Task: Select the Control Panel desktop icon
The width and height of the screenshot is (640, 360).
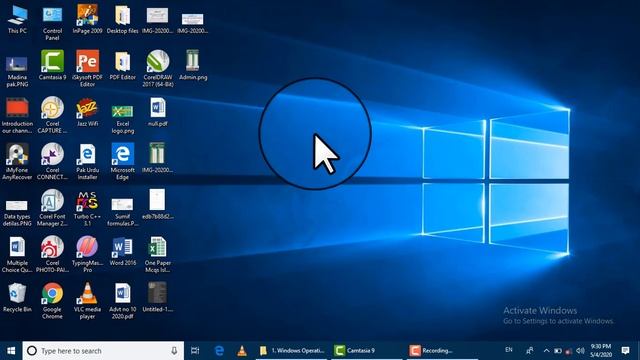Action: coord(52,22)
